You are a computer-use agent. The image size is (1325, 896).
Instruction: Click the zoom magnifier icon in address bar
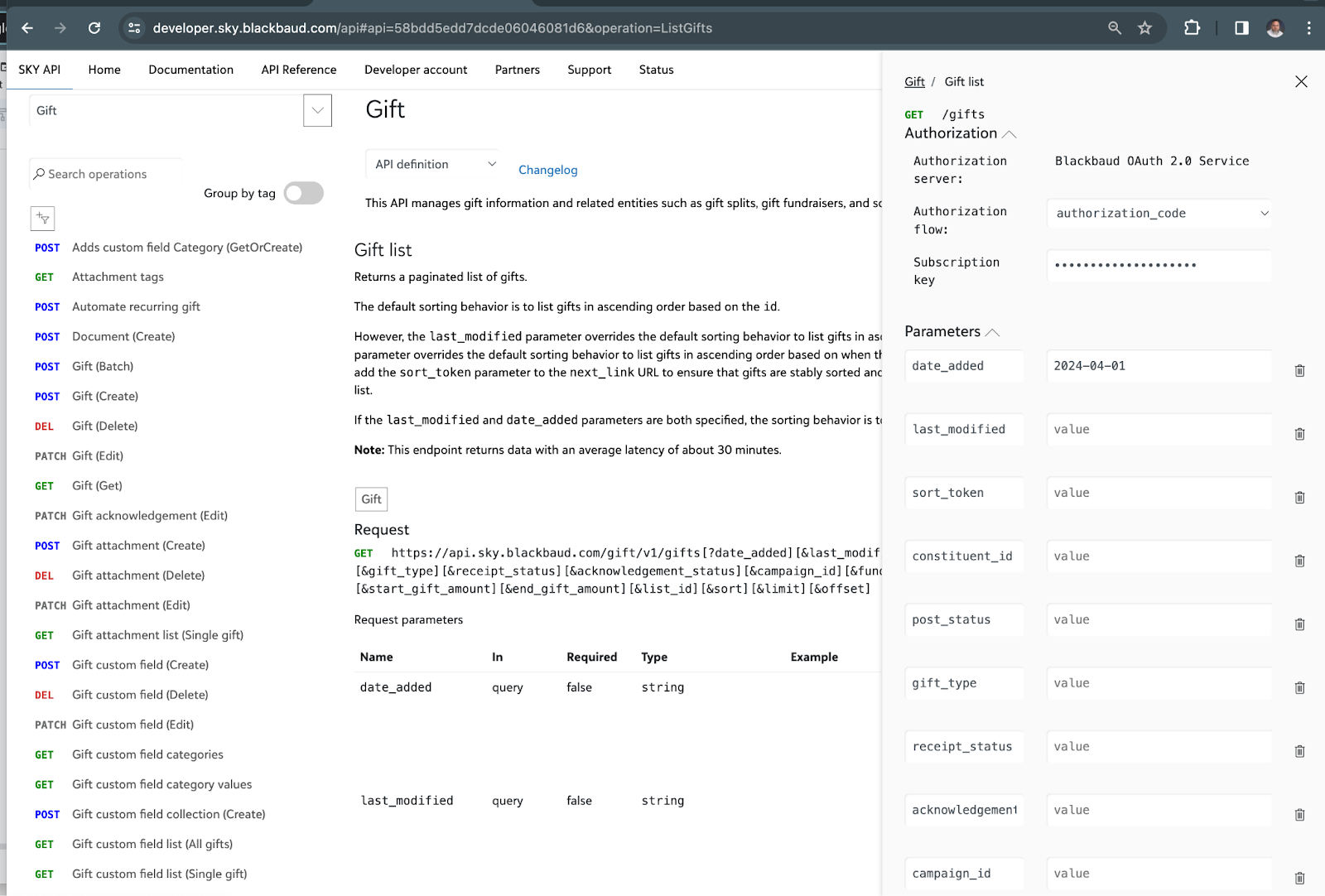1115,28
